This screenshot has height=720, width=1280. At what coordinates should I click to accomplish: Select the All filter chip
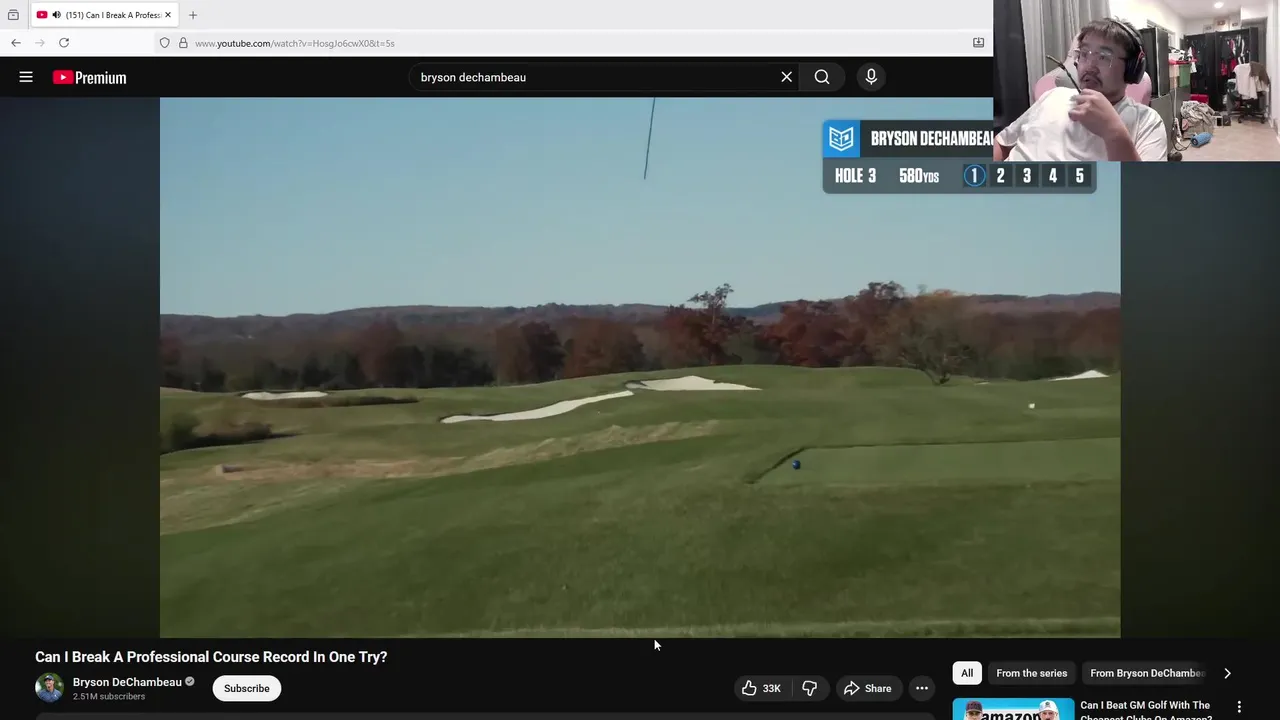coord(967,673)
